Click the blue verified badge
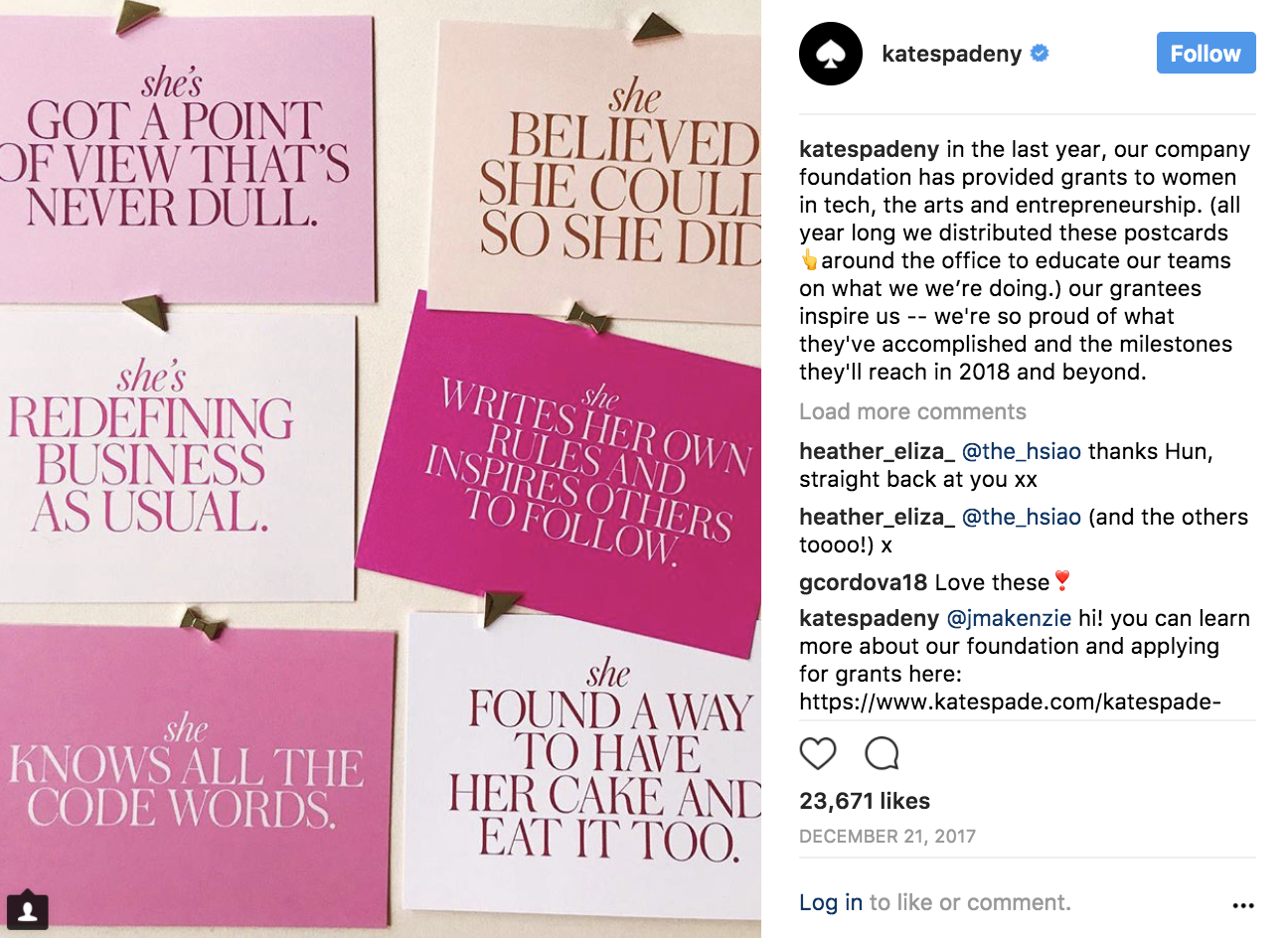The height and width of the screenshot is (938, 1288). click(x=1040, y=54)
